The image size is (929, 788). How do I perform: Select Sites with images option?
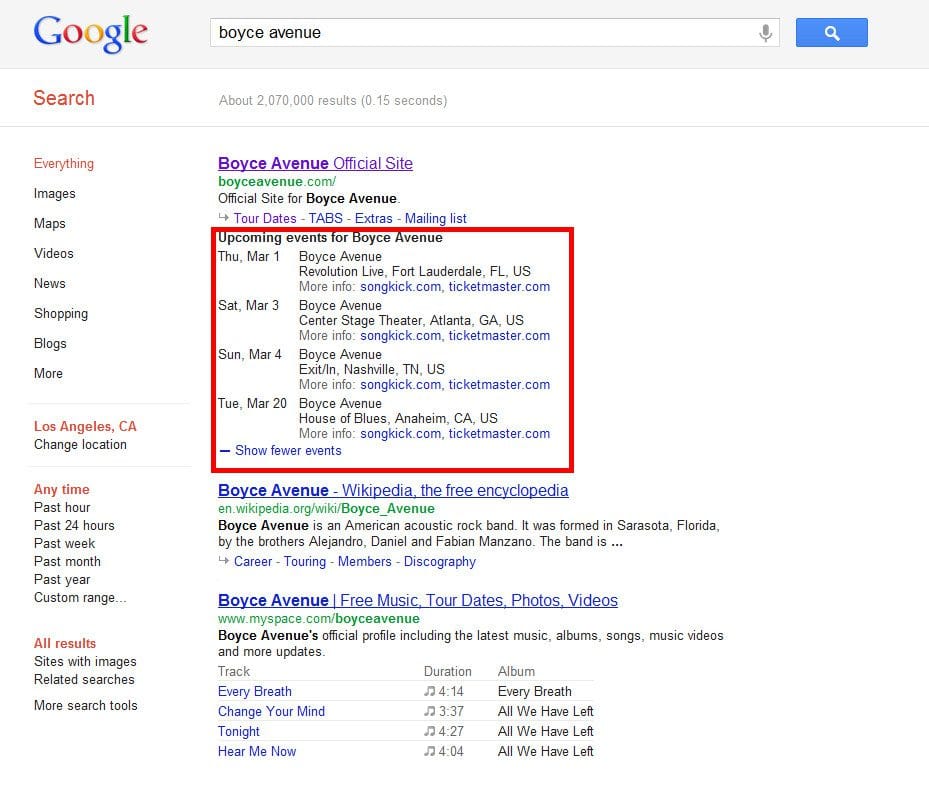(x=85, y=661)
